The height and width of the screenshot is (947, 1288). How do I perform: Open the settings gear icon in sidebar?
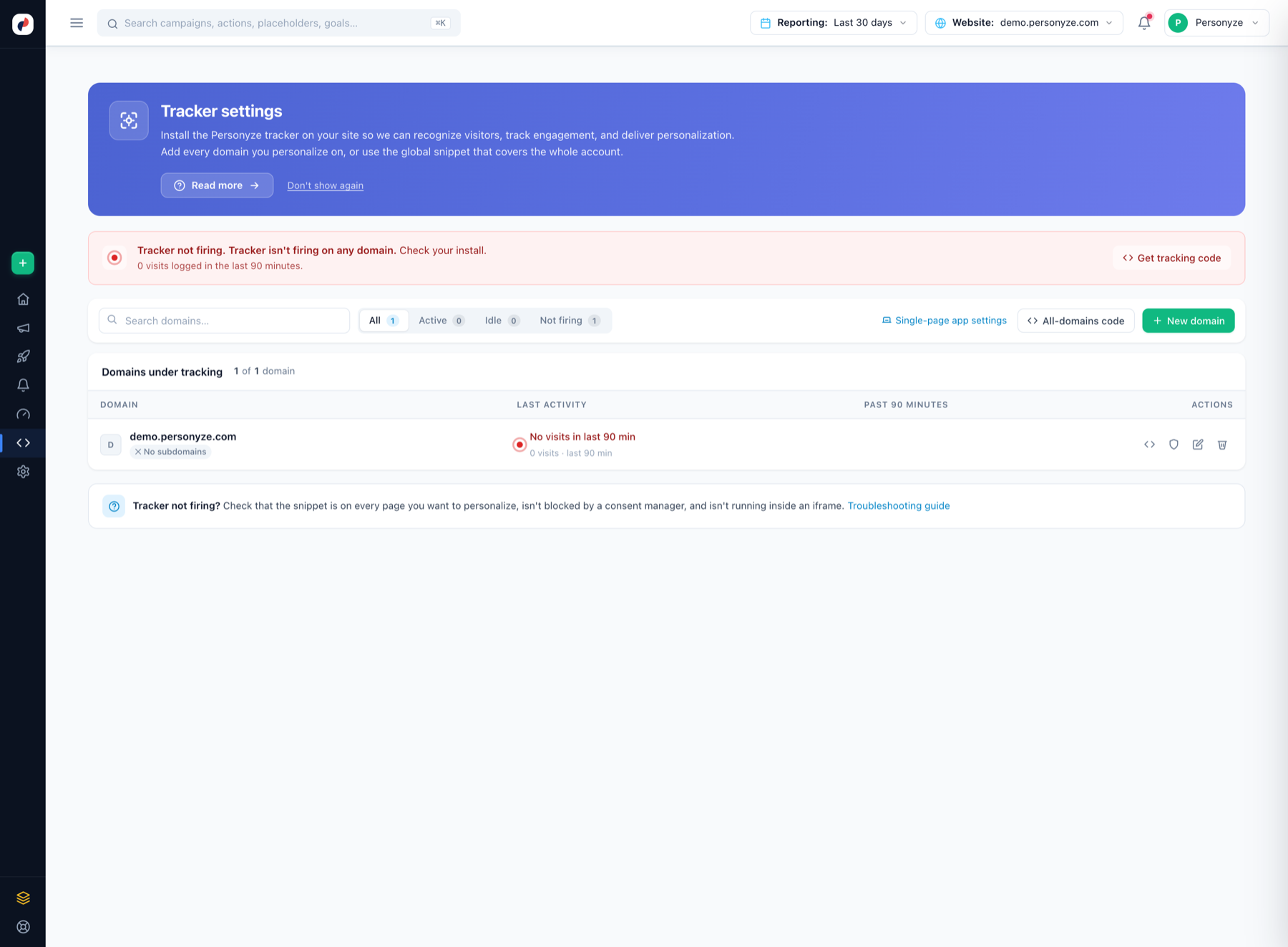click(x=23, y=472)
